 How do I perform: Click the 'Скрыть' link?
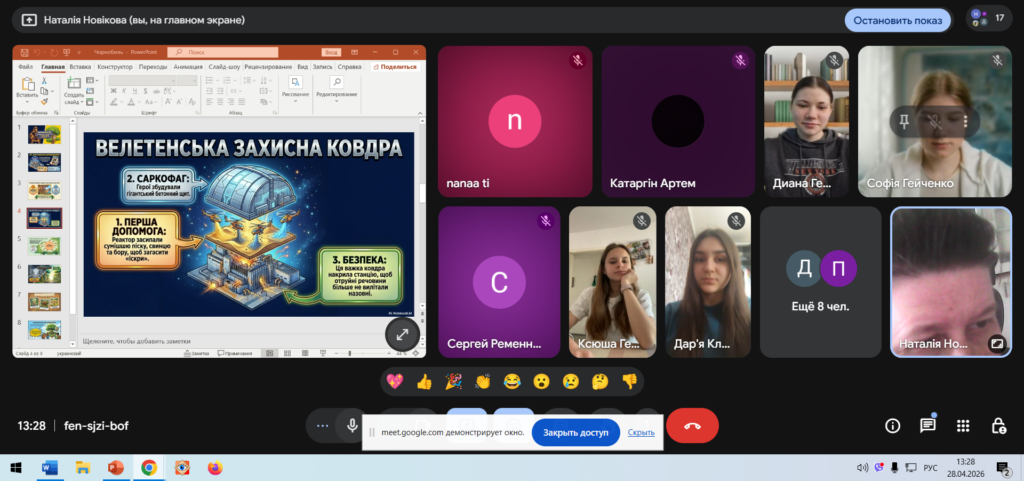pos(641,432)
